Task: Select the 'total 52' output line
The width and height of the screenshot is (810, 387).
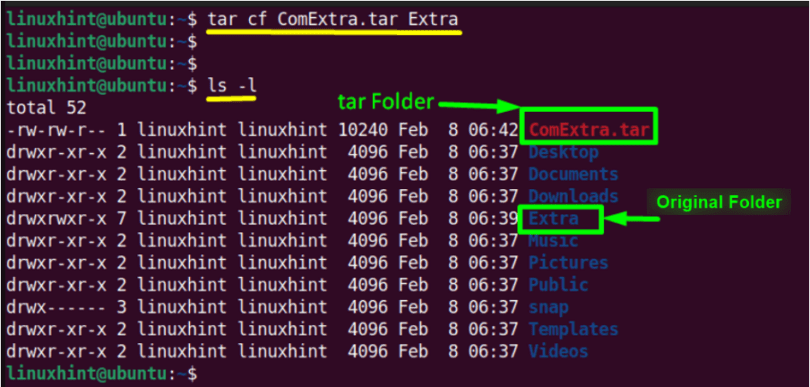Action: pyautogui.click(x=46, y=108)
